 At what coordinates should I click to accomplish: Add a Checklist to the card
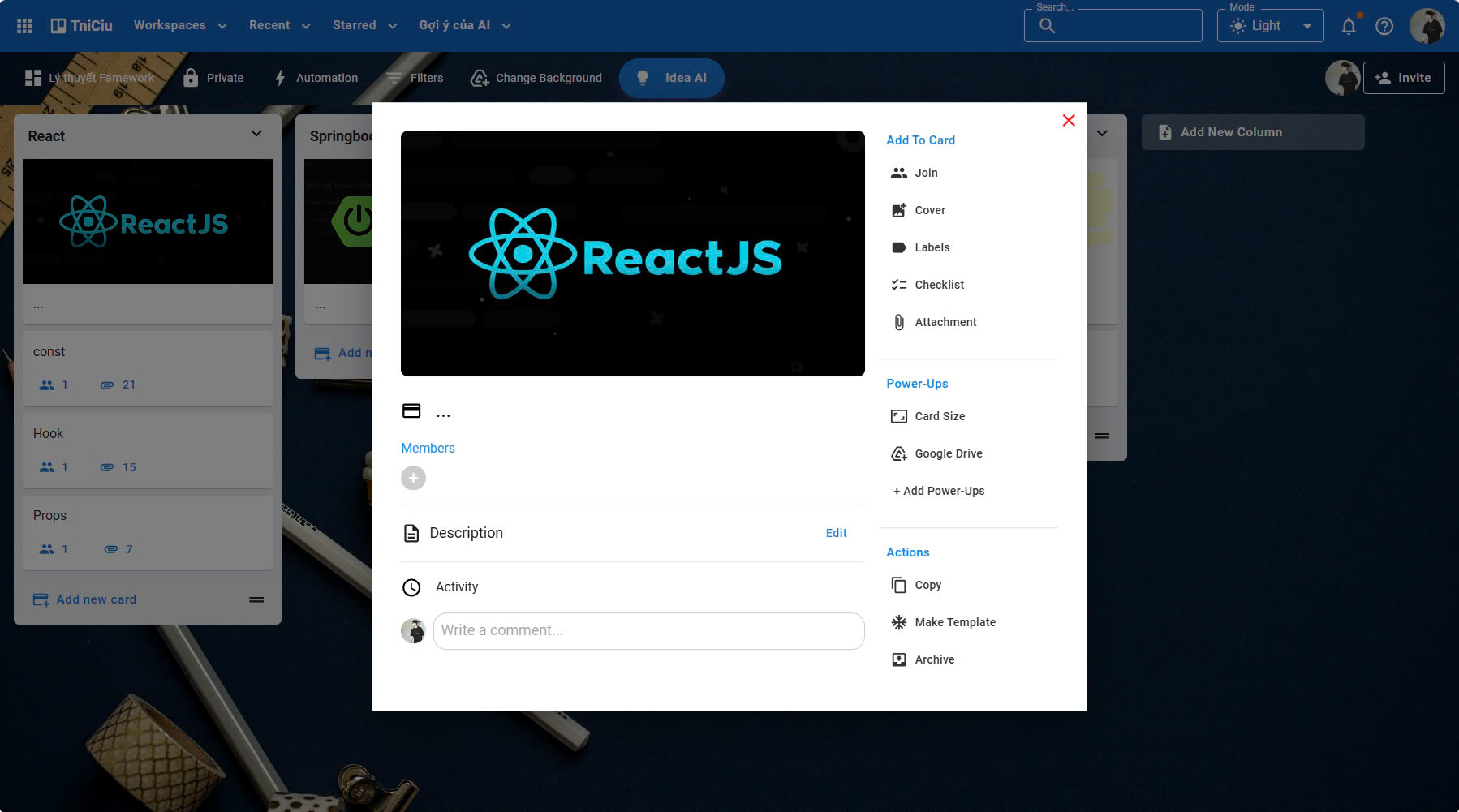click(x=969, y=285)
